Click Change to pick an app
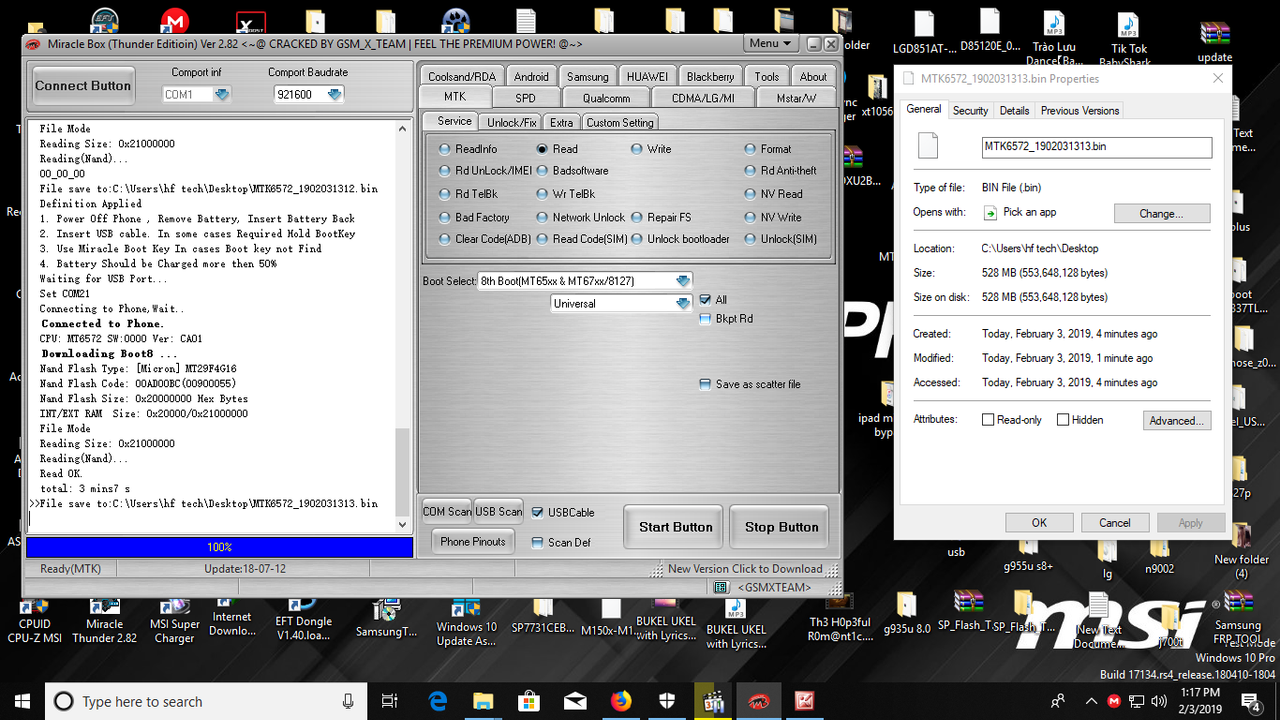This screenshot has width=1280, height=720. 1162,211
